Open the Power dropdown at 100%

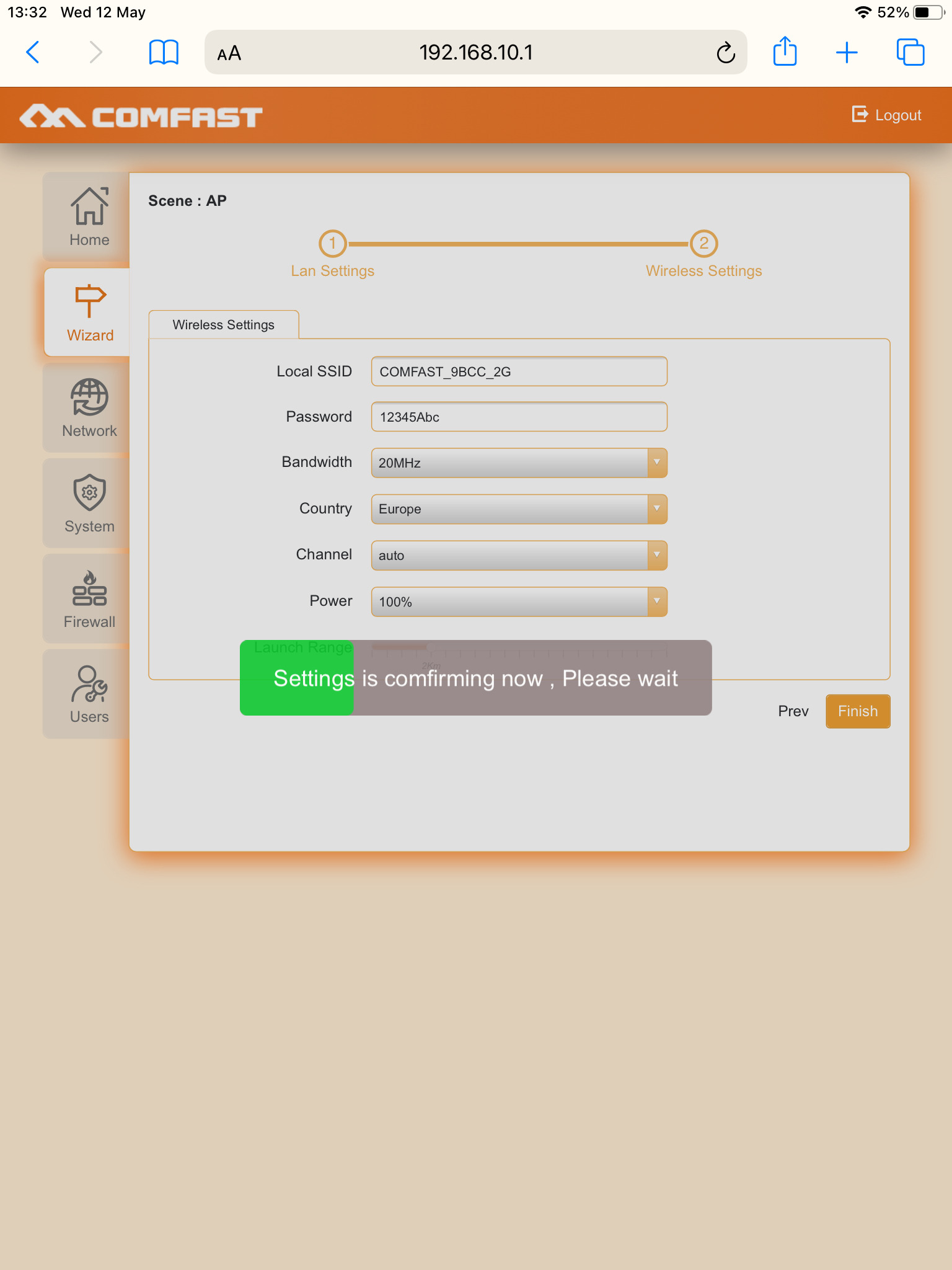coord(519,602)
